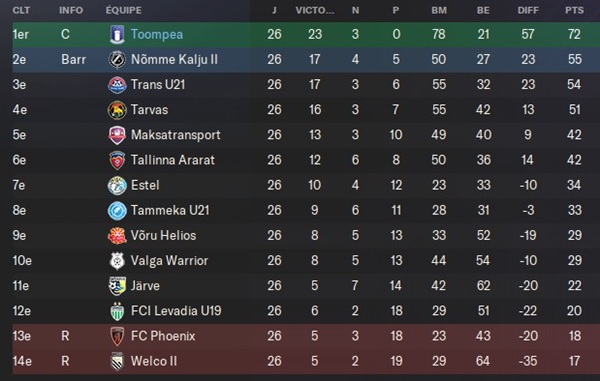Select the FCI Levadia U19 team name
Screen dimensions: 600x381
tap(176, 311)
